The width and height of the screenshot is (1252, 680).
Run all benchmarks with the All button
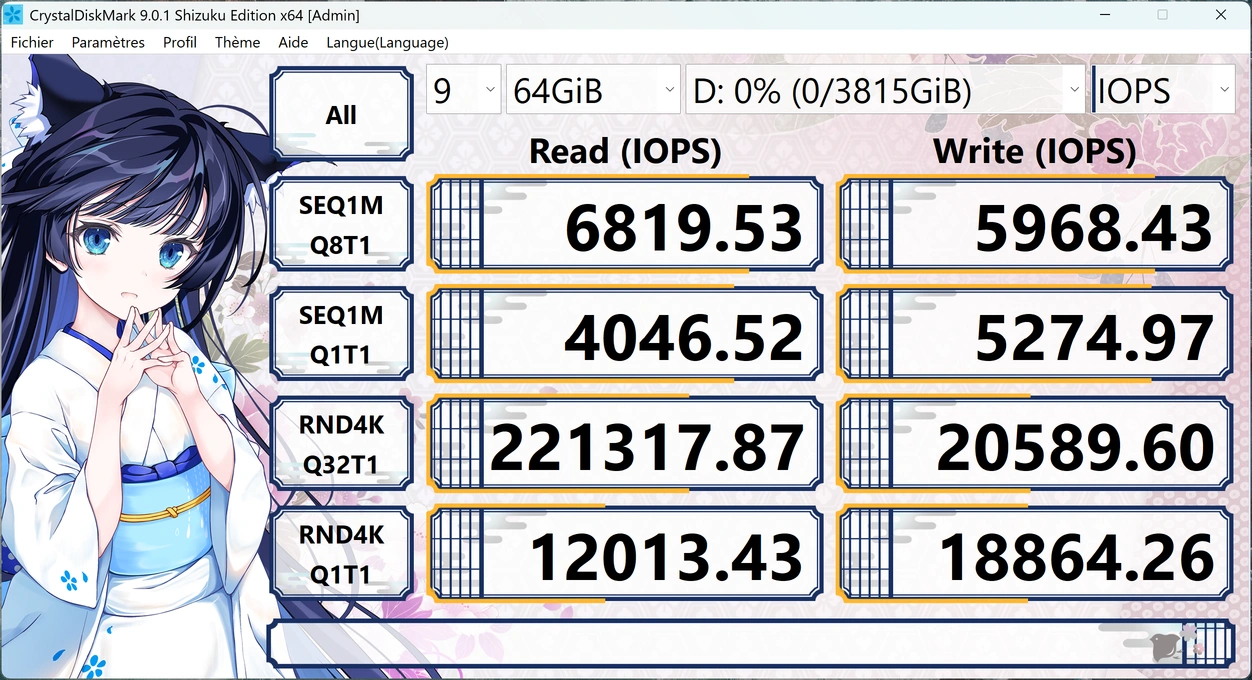click(341, 115)
